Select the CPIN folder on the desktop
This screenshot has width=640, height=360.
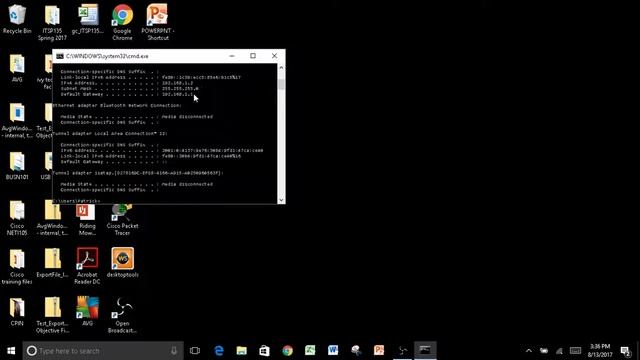pos(17,312)
